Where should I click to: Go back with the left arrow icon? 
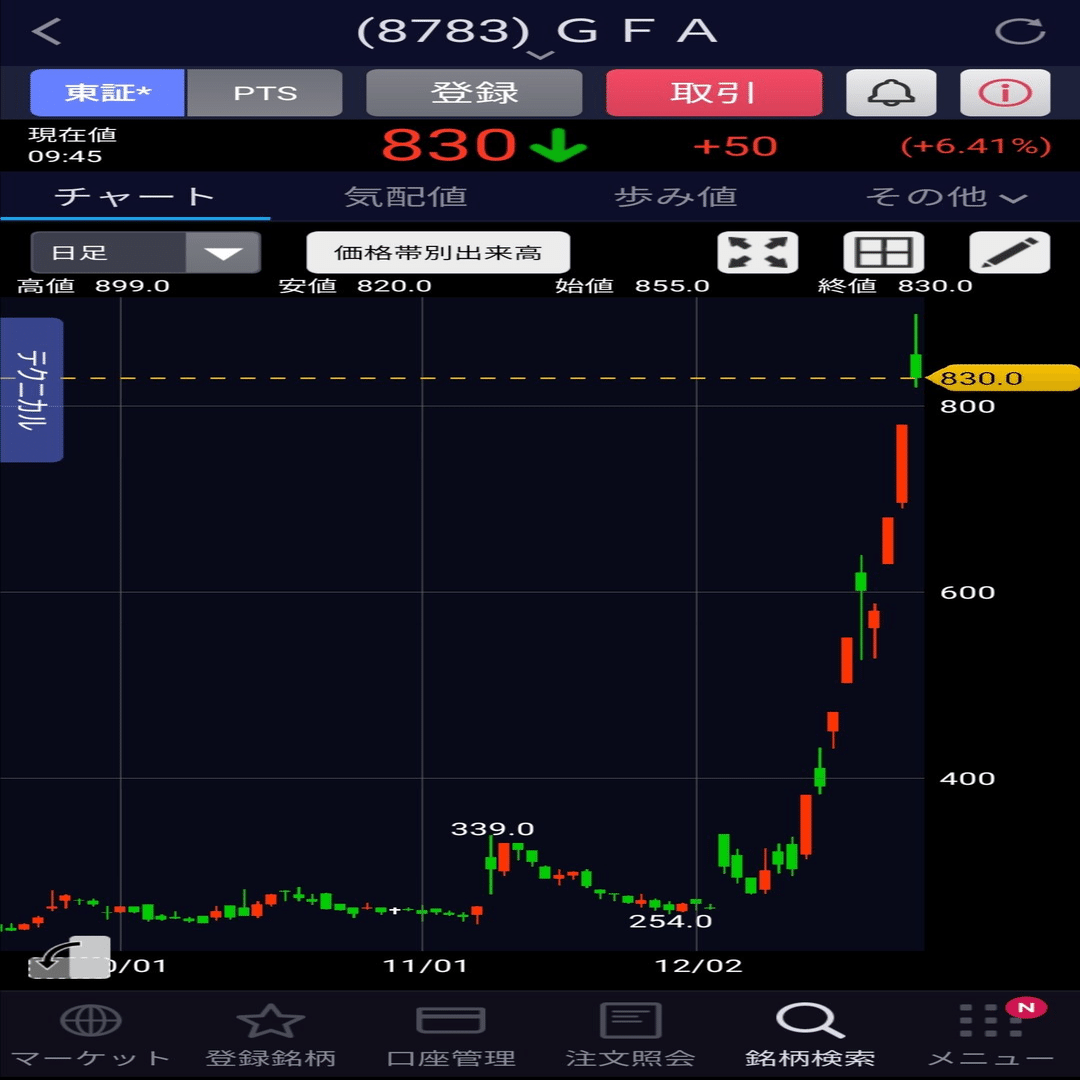[47, 31]
